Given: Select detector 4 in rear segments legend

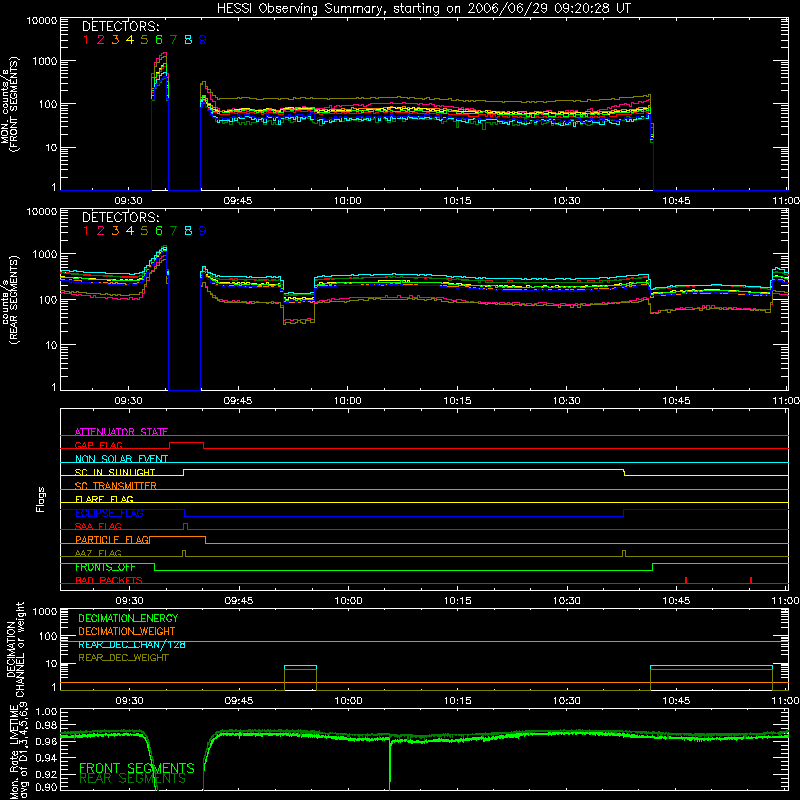Looking at the screenshot, I should [130, 231].
